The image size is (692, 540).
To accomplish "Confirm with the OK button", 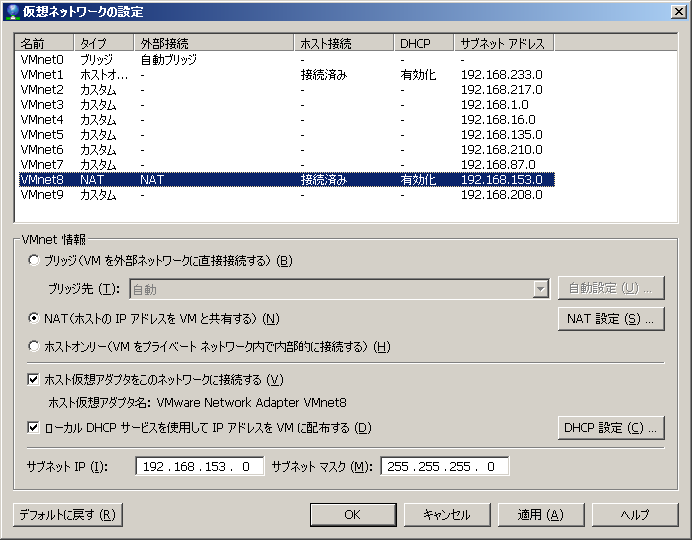I will point(353,514).
